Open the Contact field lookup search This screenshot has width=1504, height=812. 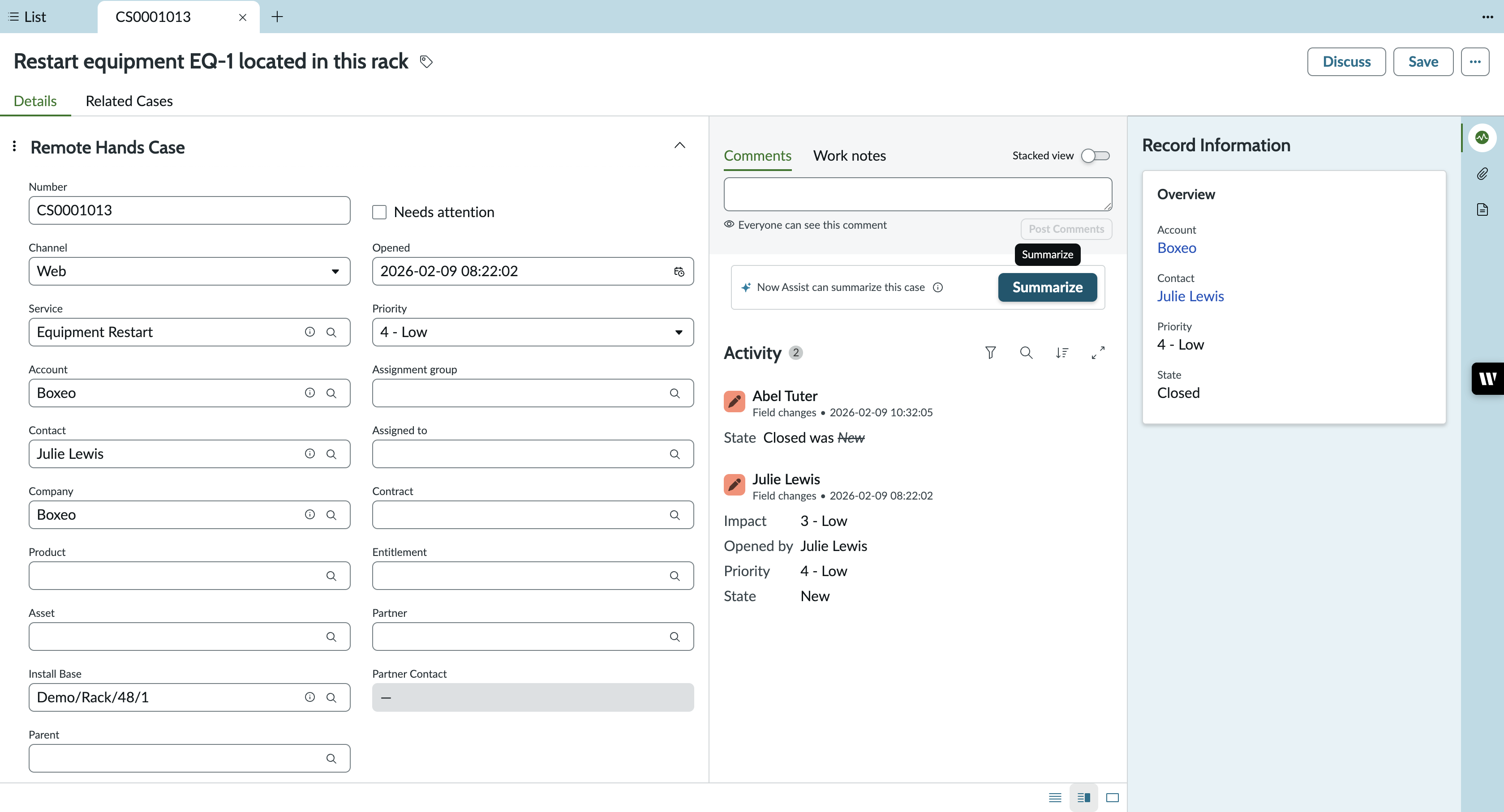pos(331,454)
